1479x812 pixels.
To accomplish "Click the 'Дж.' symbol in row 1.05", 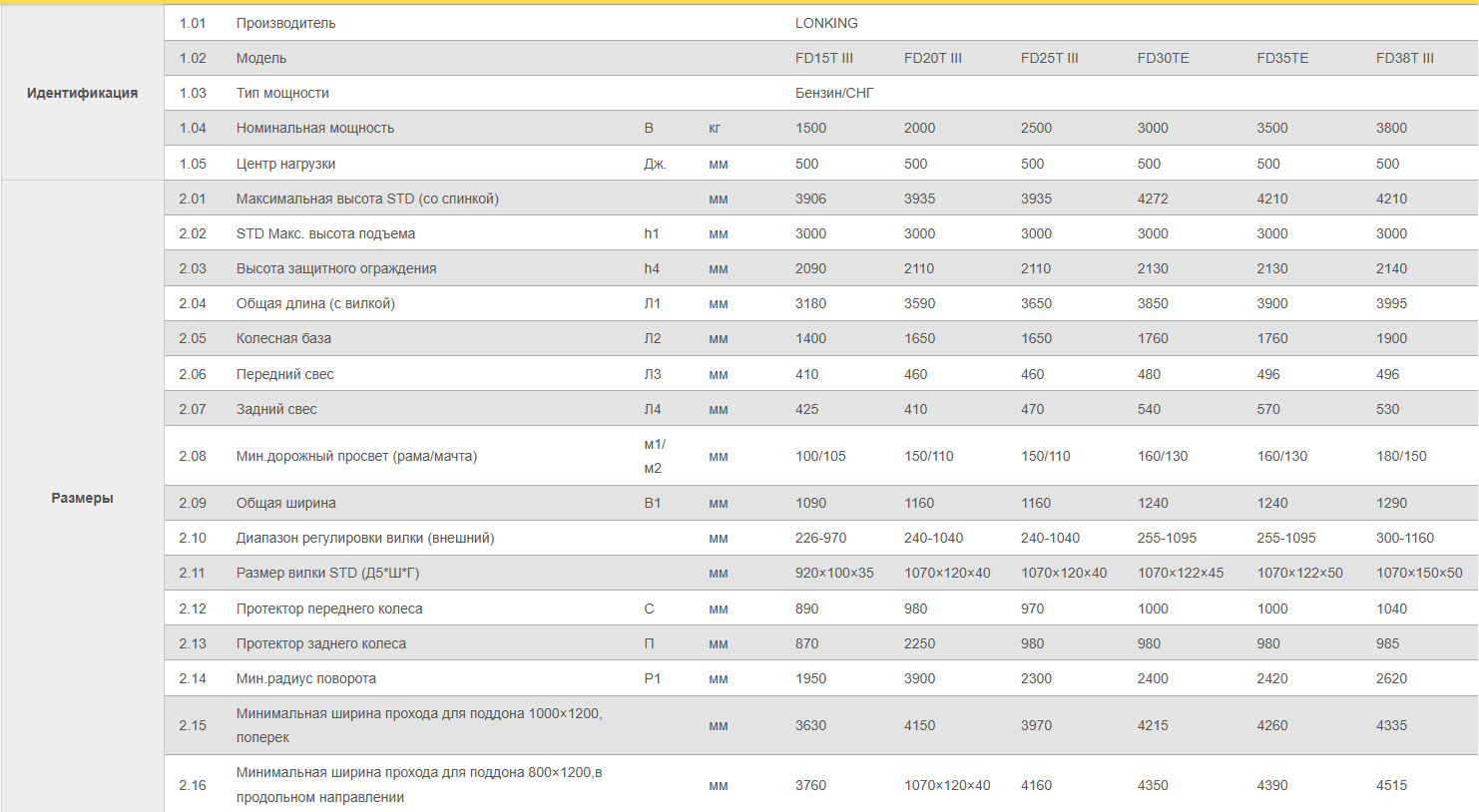I will pyautogui.click(x=655, y=164).
